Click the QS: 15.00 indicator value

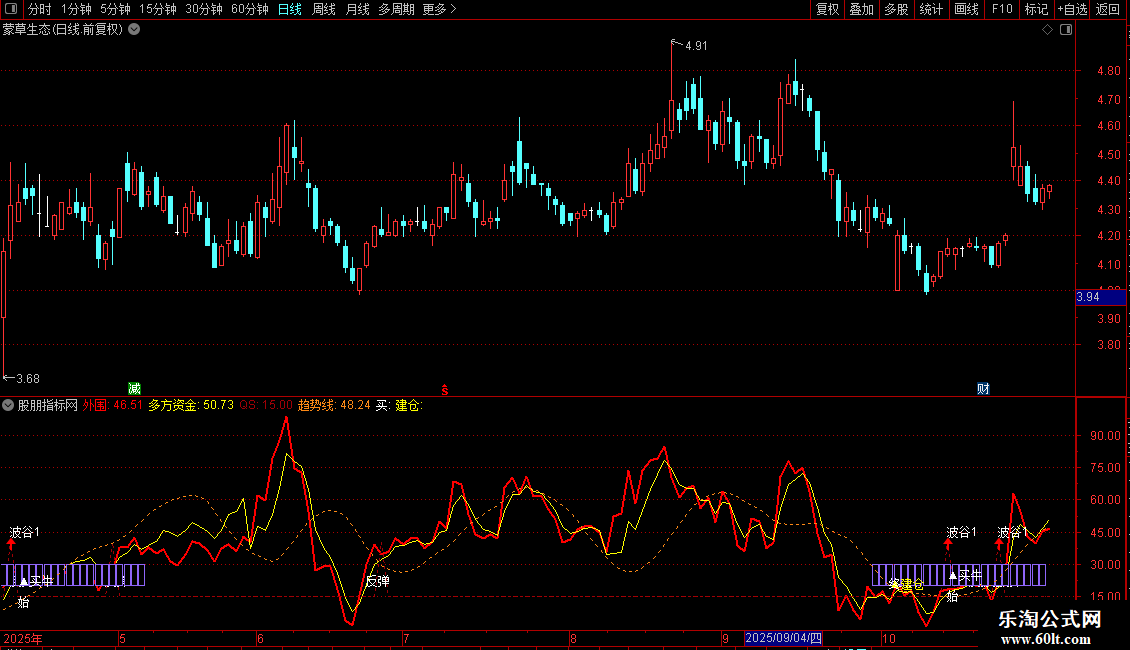tap(266, 406)
